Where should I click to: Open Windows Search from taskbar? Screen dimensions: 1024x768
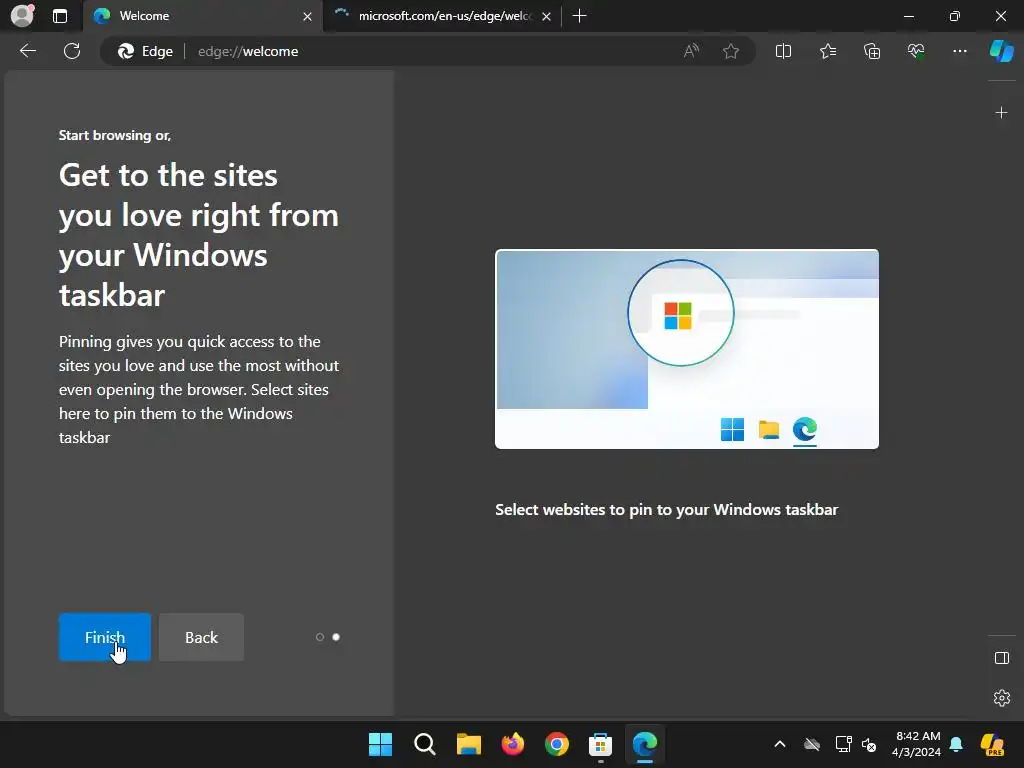(424, 744)
